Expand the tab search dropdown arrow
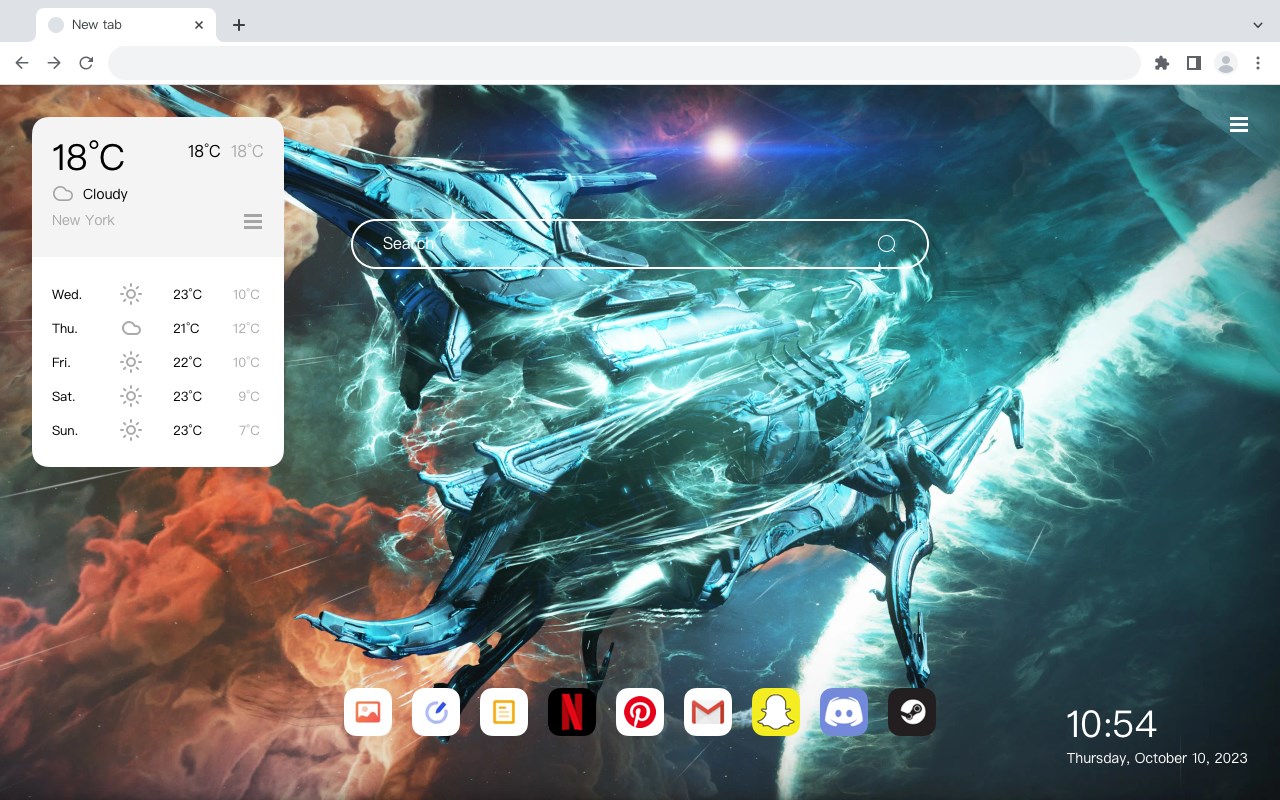Image resolution: width=1280 pixels, height=800 pixels. 1258,25
